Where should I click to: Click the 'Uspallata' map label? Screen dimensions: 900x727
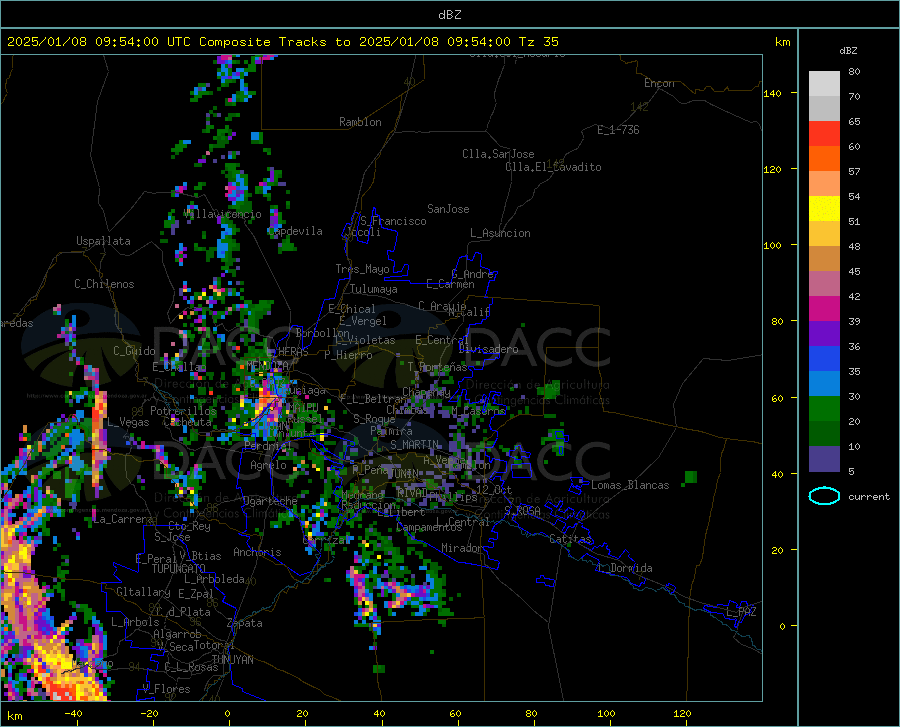(103, 241)
